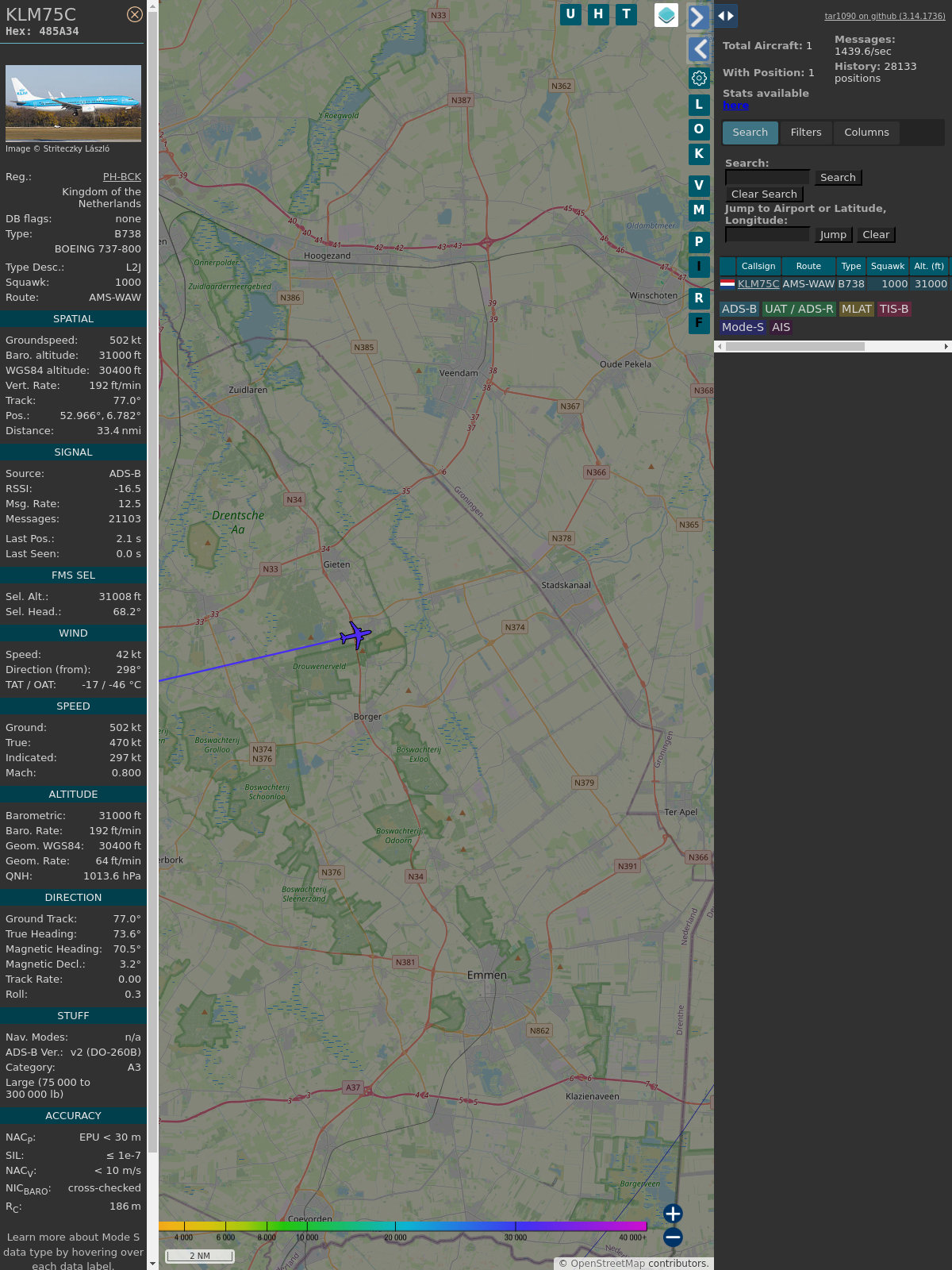
Task: Open the tar1090 on github link
Action: pyautogui.click(x=885, y=16)
